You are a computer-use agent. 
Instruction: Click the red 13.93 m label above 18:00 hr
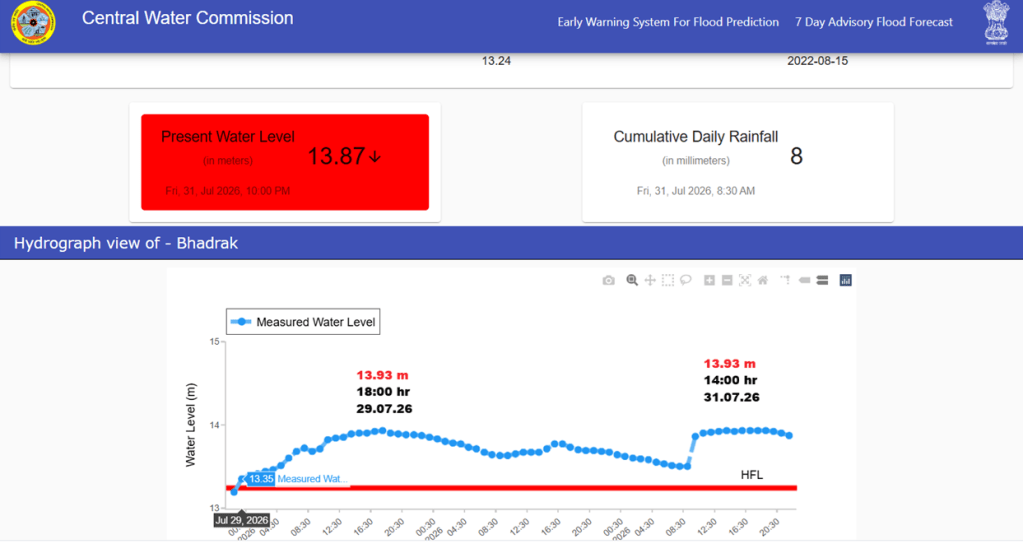pyautogui.click(x=382, y=375)
